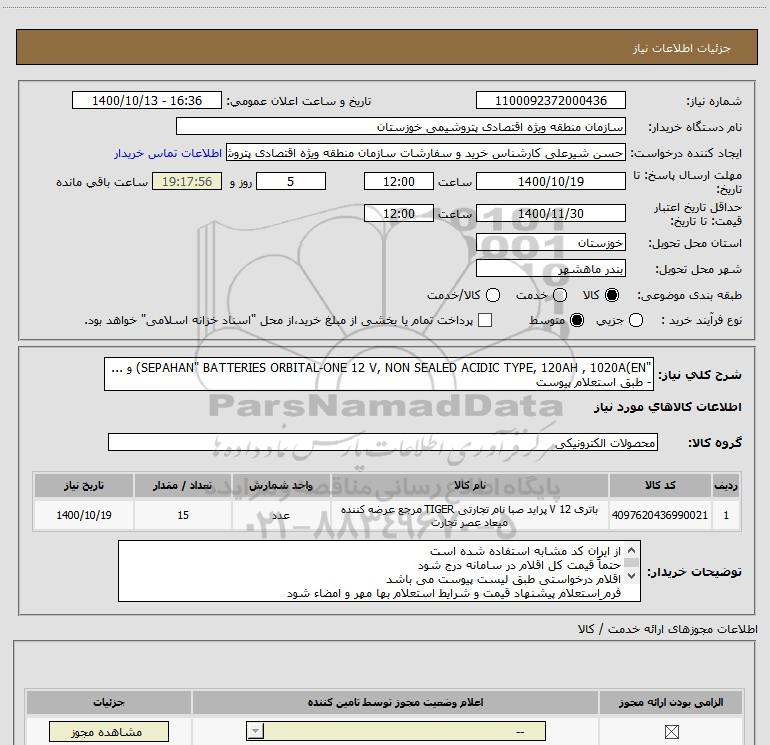This screenshot has width=770, height=745.
Task: Click the جزئیات column header
Action: point(109,702)
